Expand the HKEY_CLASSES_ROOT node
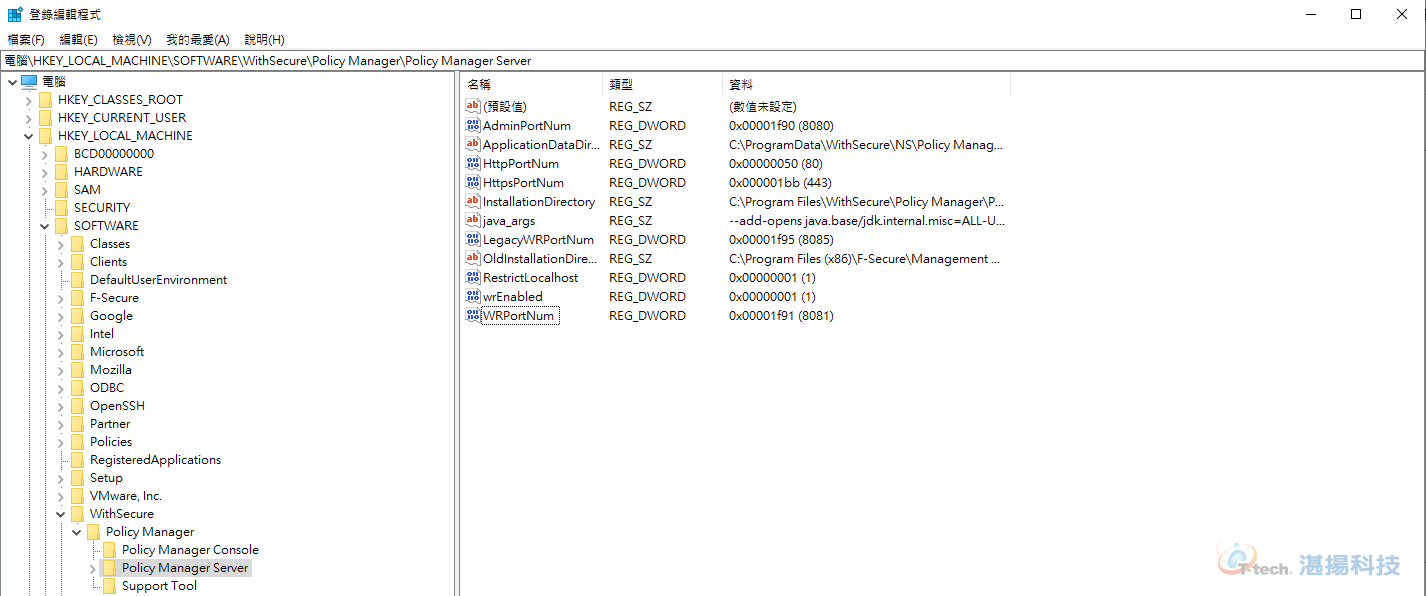Screen dimensions: 1426x596 click(27, 100)
